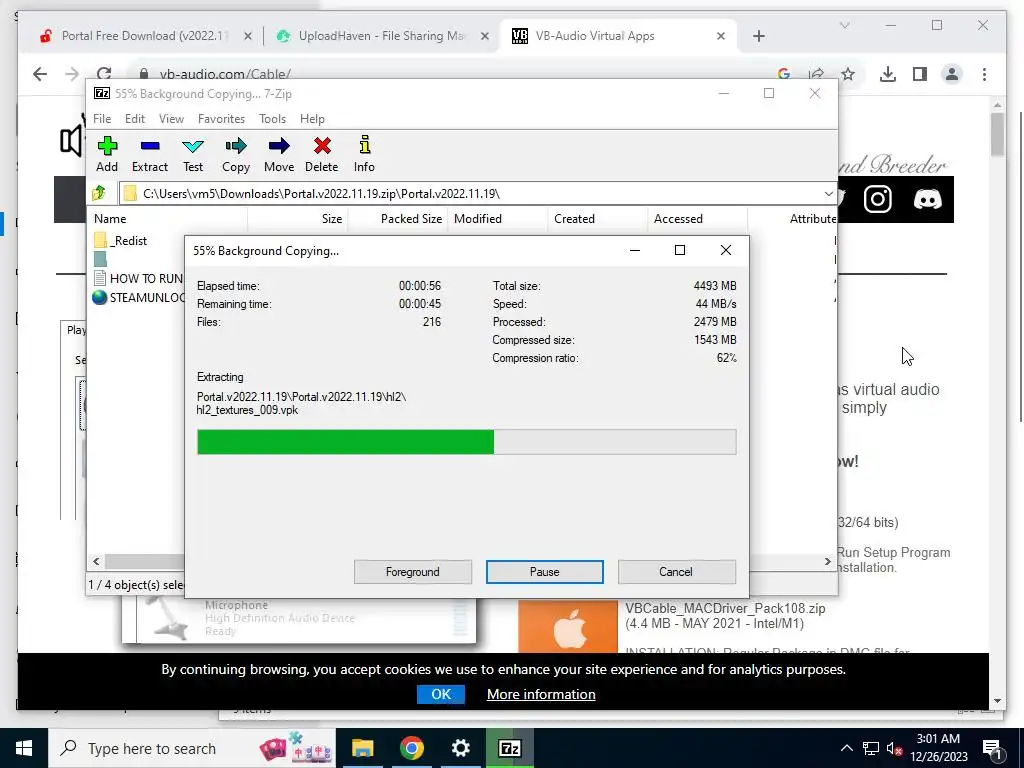Click the Google icon in the address bar
1024x768 pixels.
784,74
